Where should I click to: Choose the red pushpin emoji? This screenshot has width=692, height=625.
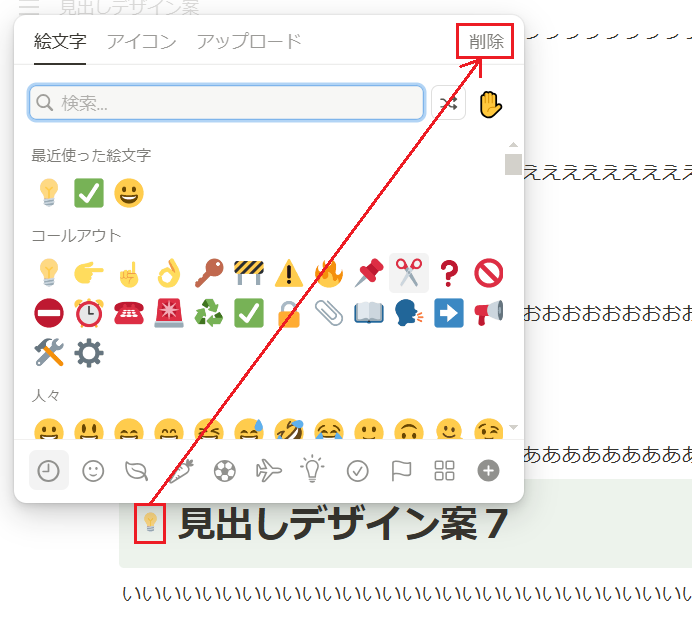369,273
